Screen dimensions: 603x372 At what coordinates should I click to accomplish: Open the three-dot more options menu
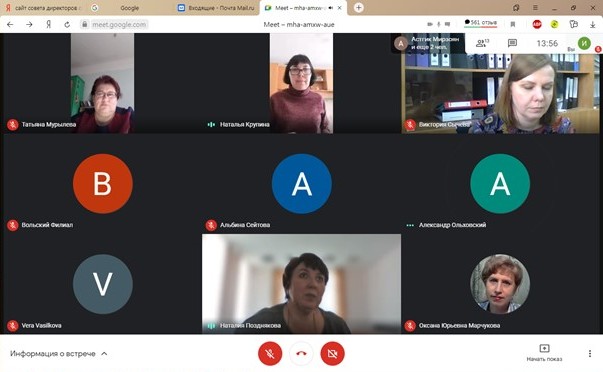[590, 353]
